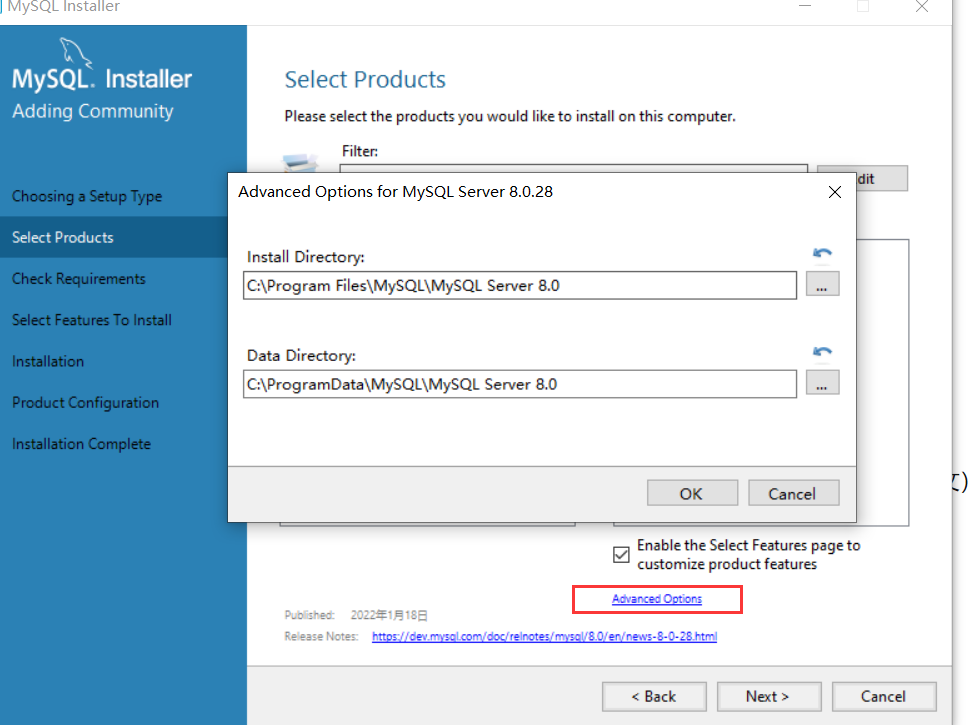The height and width of the screenshot is (725, 970).
Task: Minimize the MySQL Installer window
Action: pyautogui.click(x=805, y=6)
